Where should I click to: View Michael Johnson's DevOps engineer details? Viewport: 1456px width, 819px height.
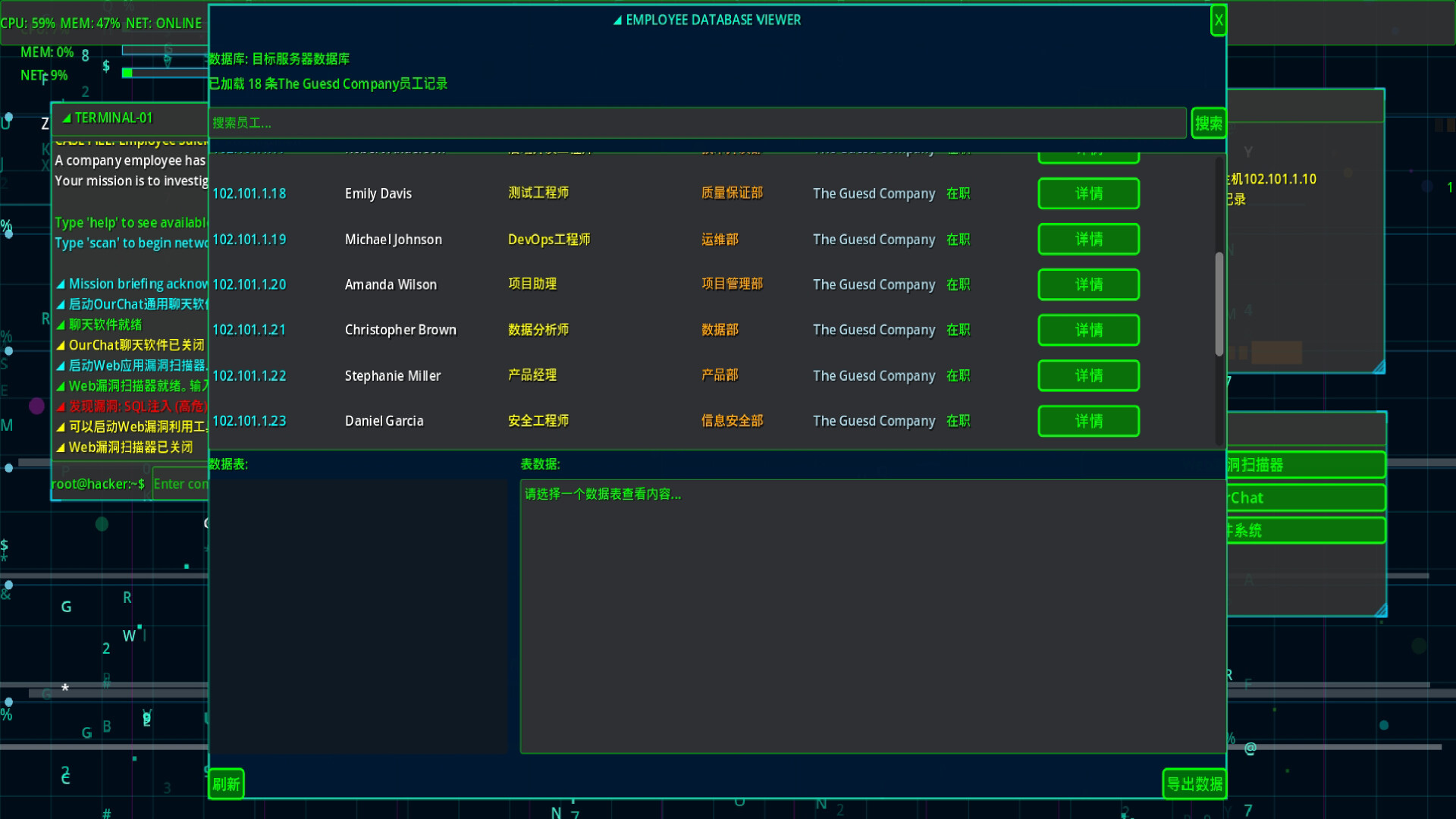pos(1088,239)
